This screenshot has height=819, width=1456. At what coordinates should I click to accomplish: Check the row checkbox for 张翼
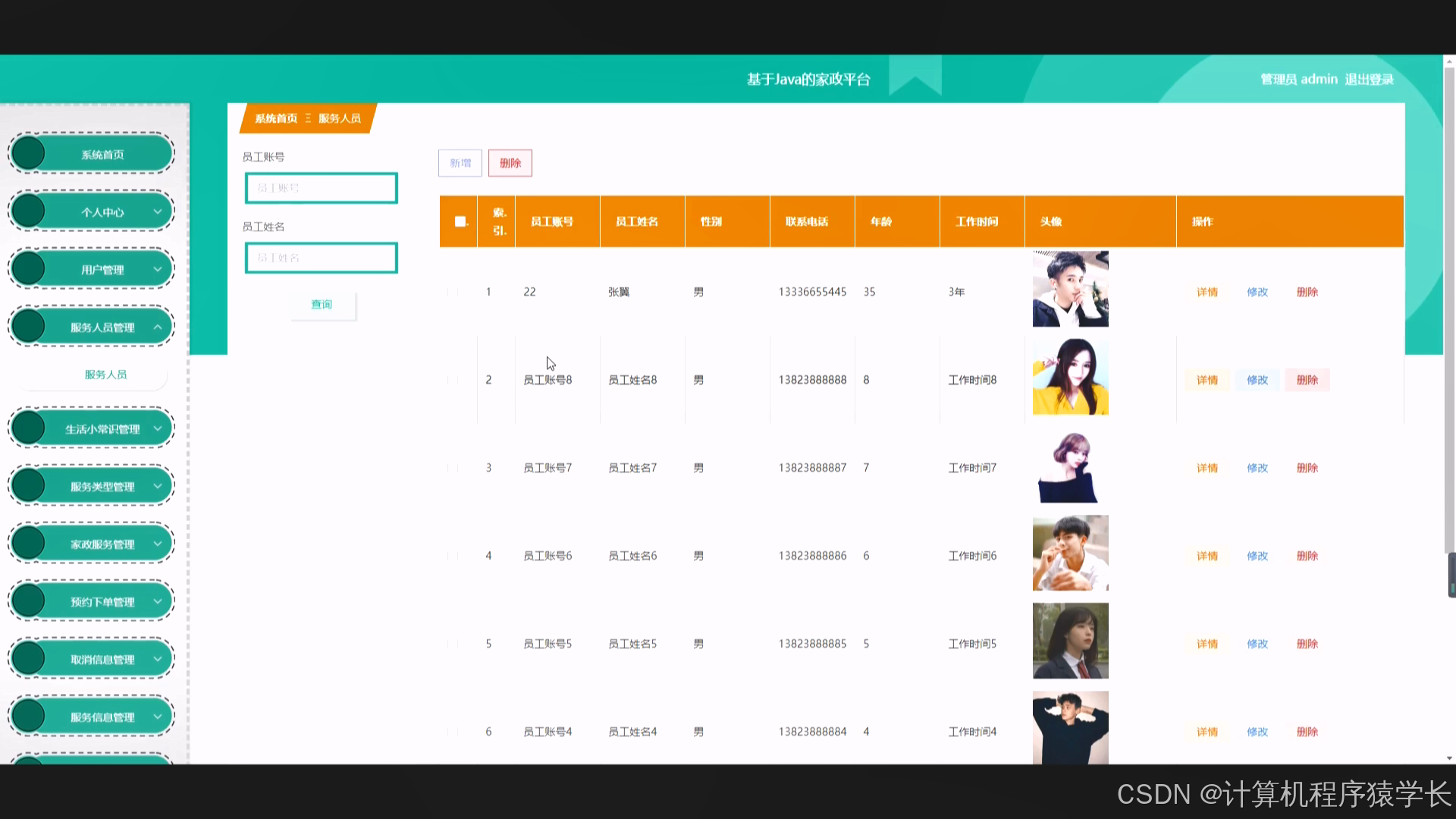[453, 292]
